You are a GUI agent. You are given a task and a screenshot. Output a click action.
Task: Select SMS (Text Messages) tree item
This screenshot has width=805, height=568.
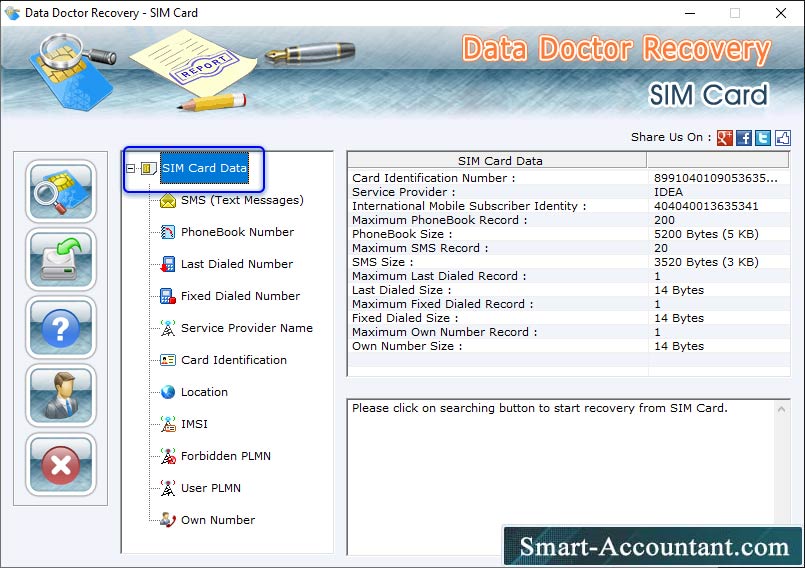(x=242, y=200)
